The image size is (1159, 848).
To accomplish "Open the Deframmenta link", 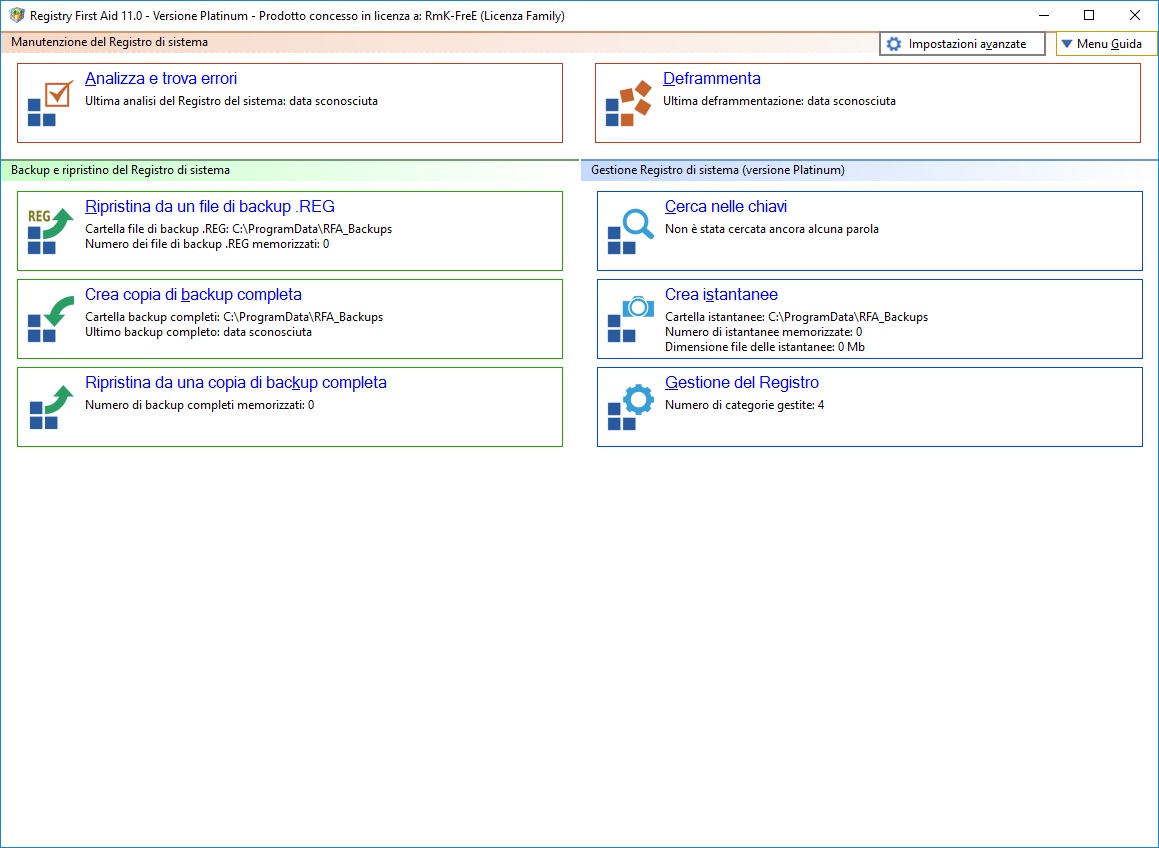I will point(711,79).
